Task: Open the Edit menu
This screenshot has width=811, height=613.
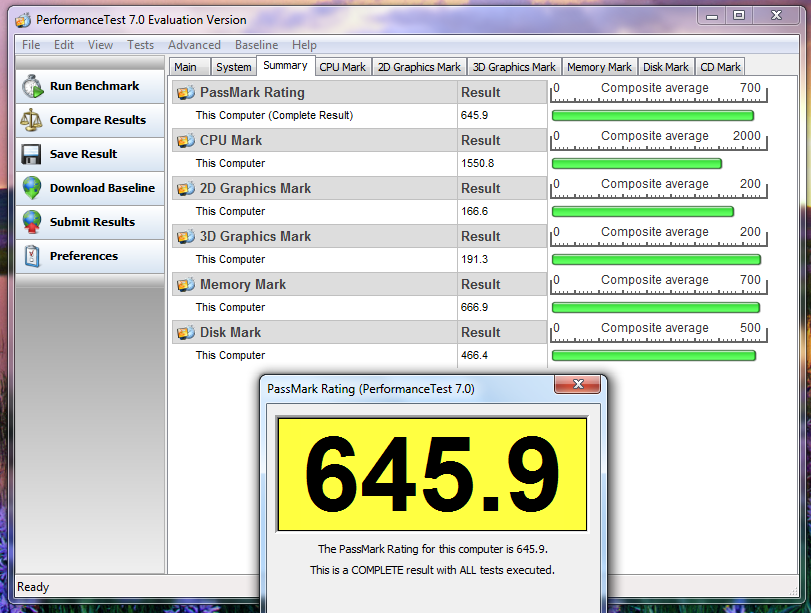Action: [x=64, y=45]
